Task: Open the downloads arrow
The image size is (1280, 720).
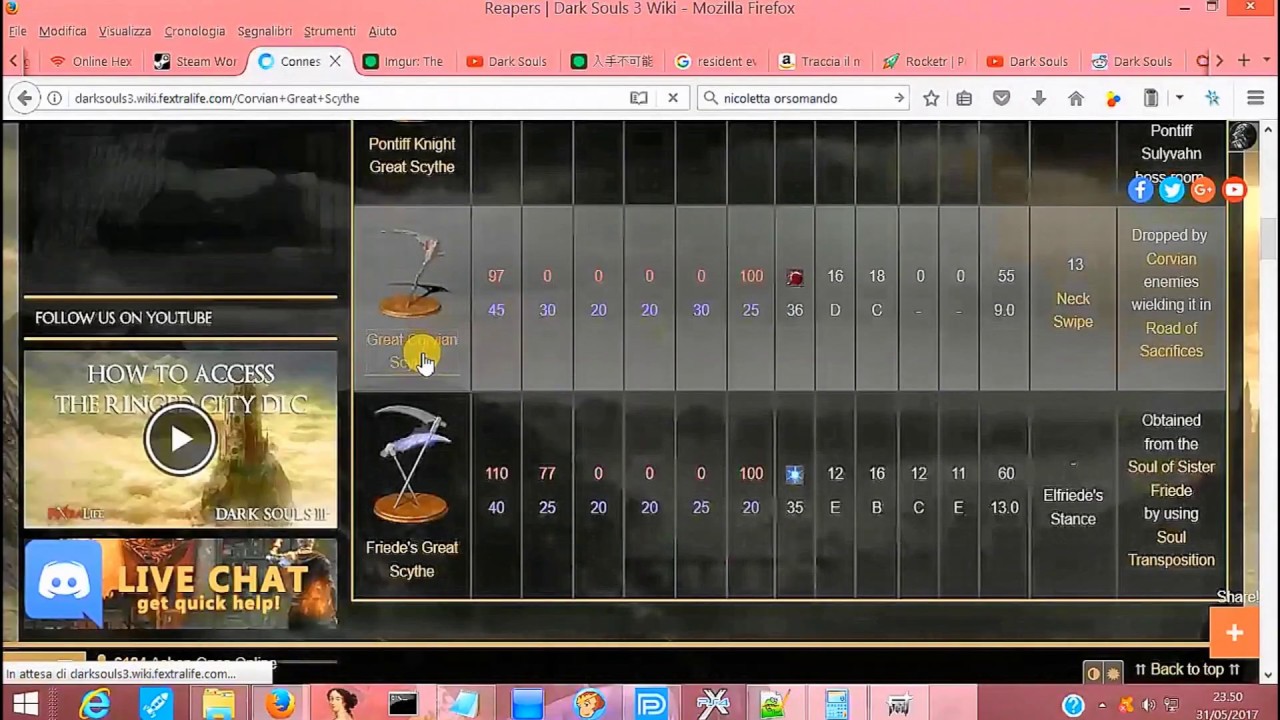Action: click(x=1039, y=98)
